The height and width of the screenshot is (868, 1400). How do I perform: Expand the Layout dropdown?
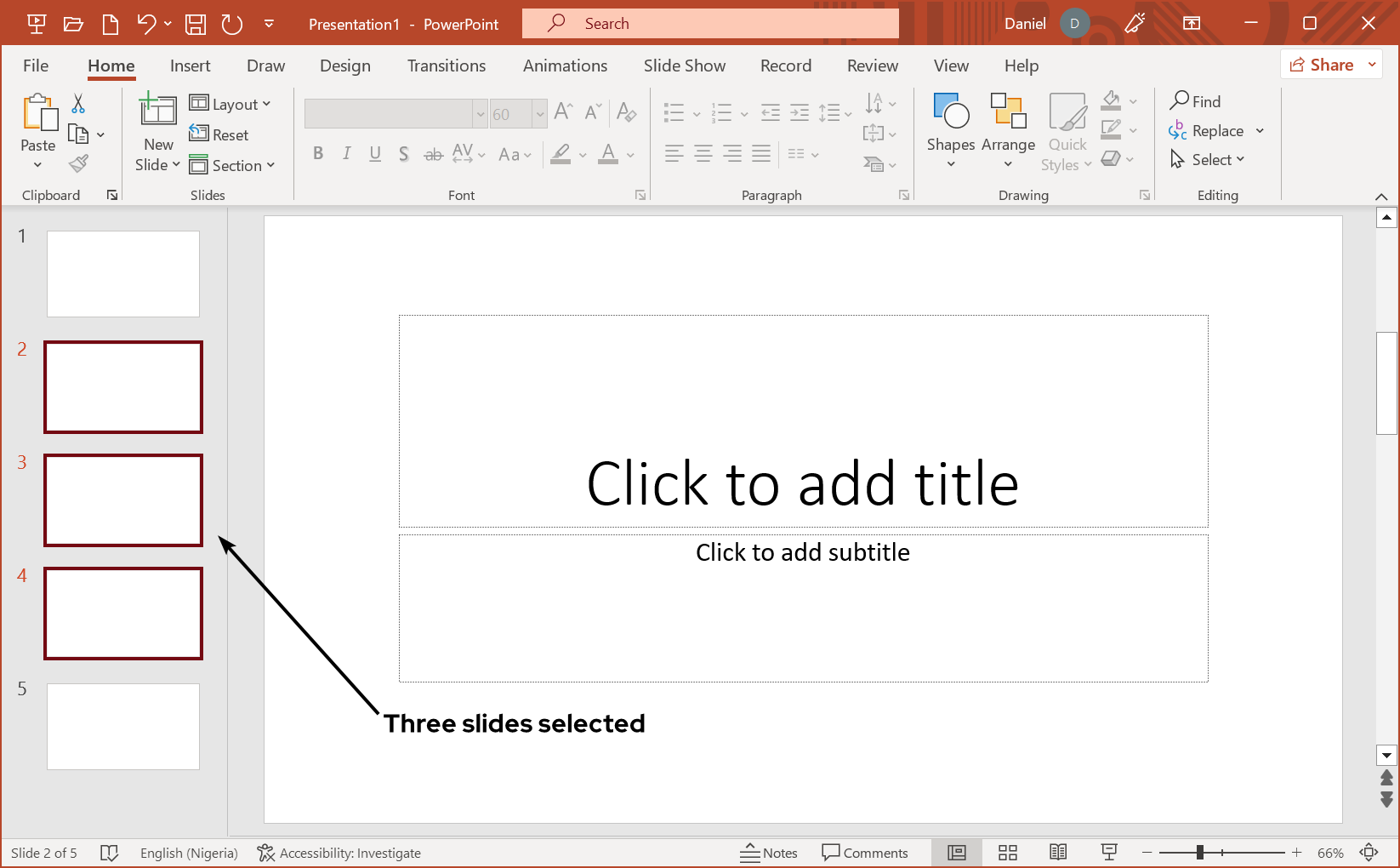coord(231,103)
